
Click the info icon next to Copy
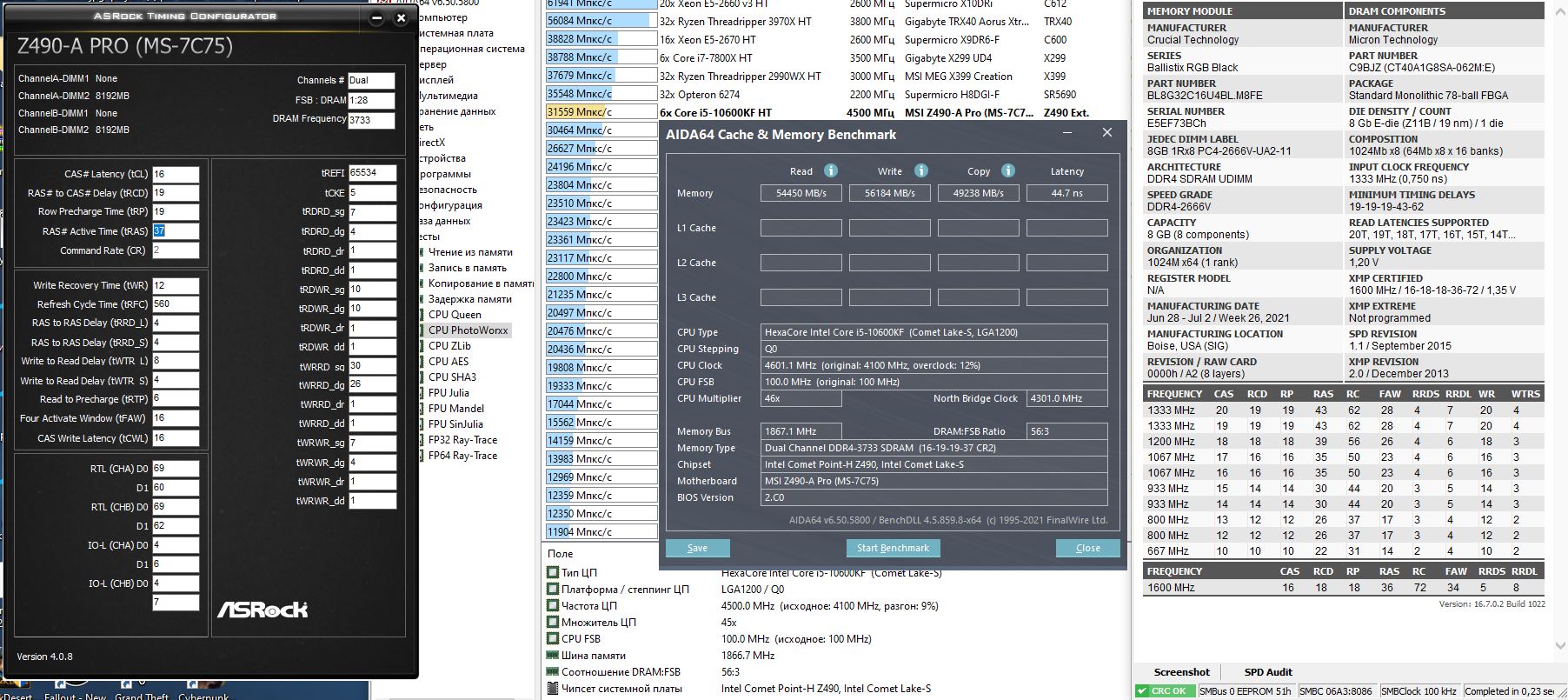[1008, 170]
